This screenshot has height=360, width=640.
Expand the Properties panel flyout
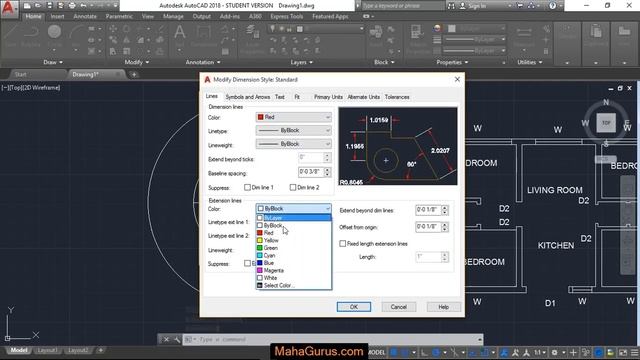[452, 62]
